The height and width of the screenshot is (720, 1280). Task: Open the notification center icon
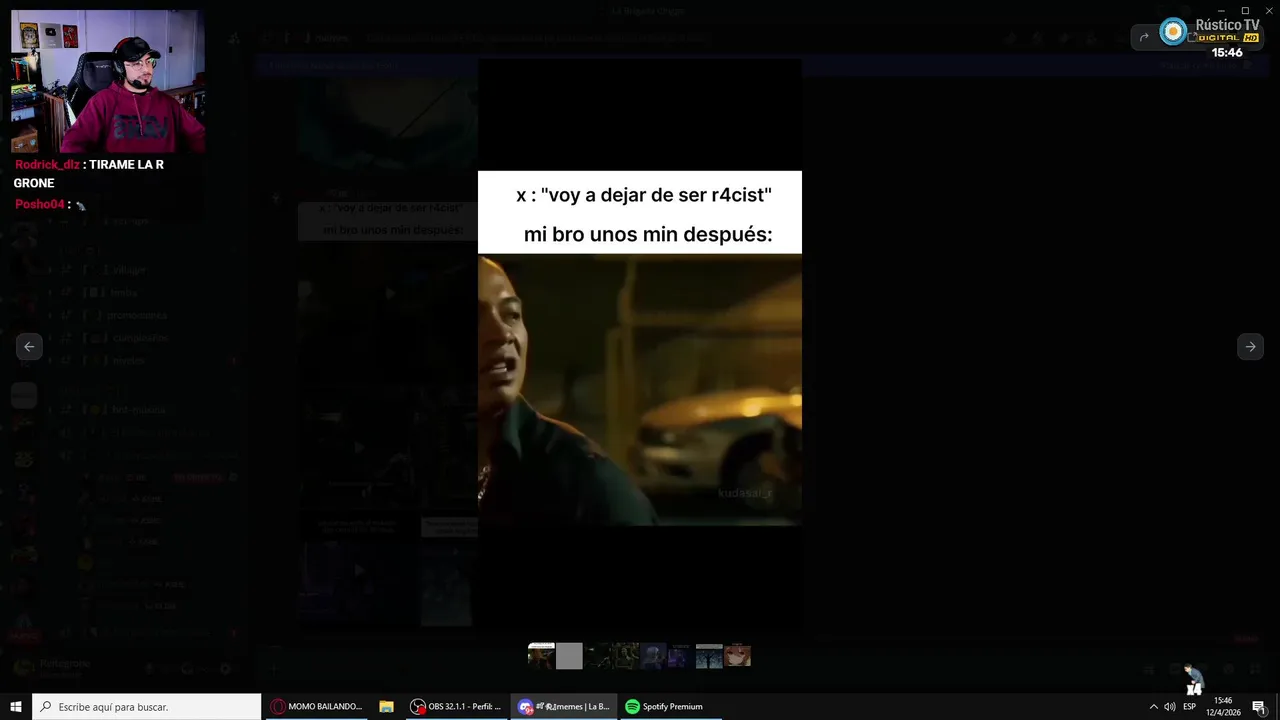tap(1259, 706)
